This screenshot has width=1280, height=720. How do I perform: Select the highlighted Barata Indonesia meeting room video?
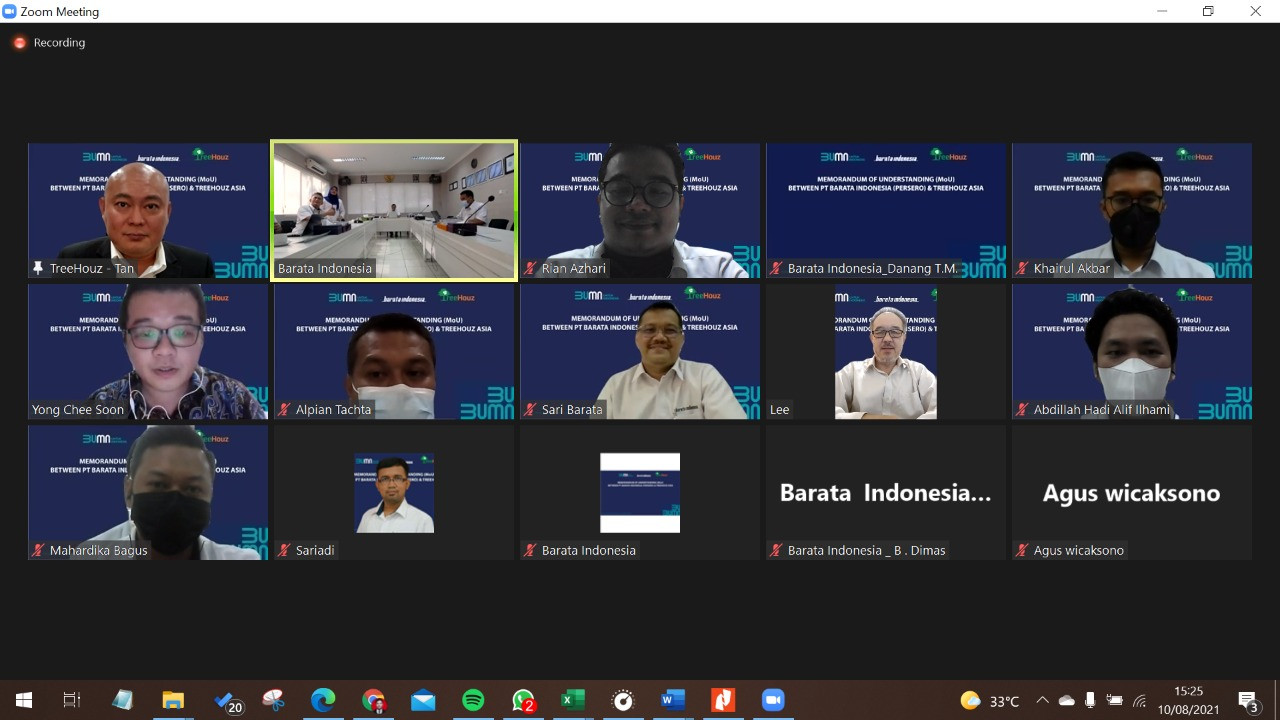[394, 210]
